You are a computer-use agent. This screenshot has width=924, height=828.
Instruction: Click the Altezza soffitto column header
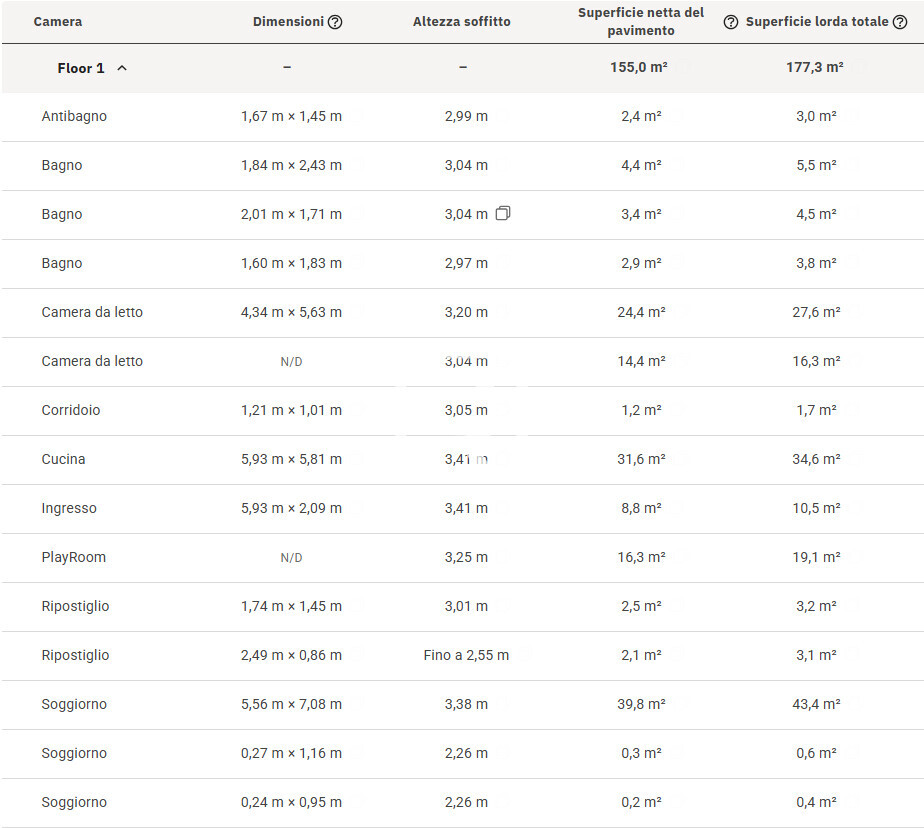tap(461, 22)
